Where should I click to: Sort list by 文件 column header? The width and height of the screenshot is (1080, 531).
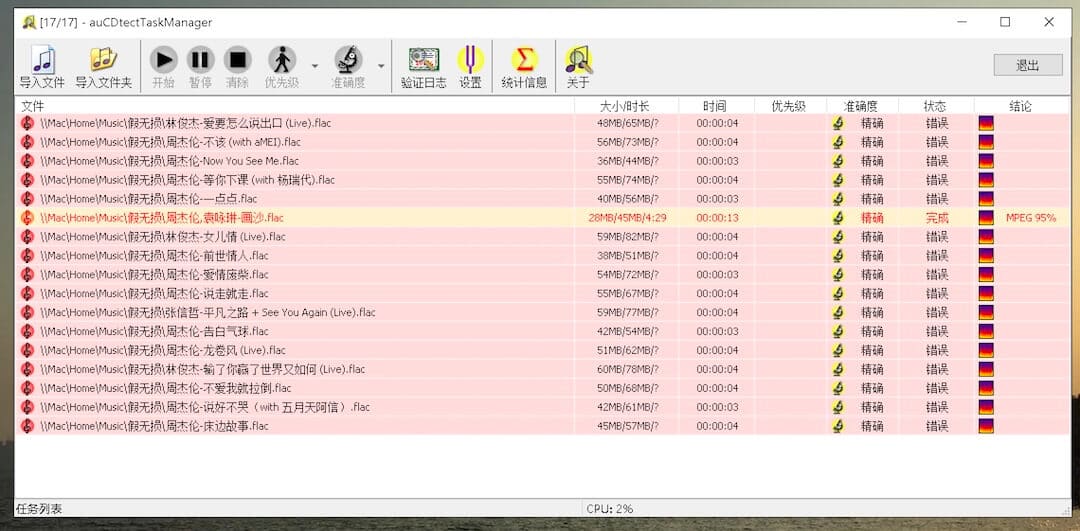coord(294,106)
